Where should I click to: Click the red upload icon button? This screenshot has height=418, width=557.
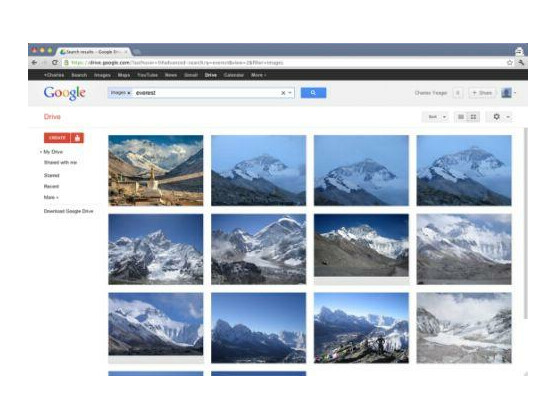(x=77, y=138)
